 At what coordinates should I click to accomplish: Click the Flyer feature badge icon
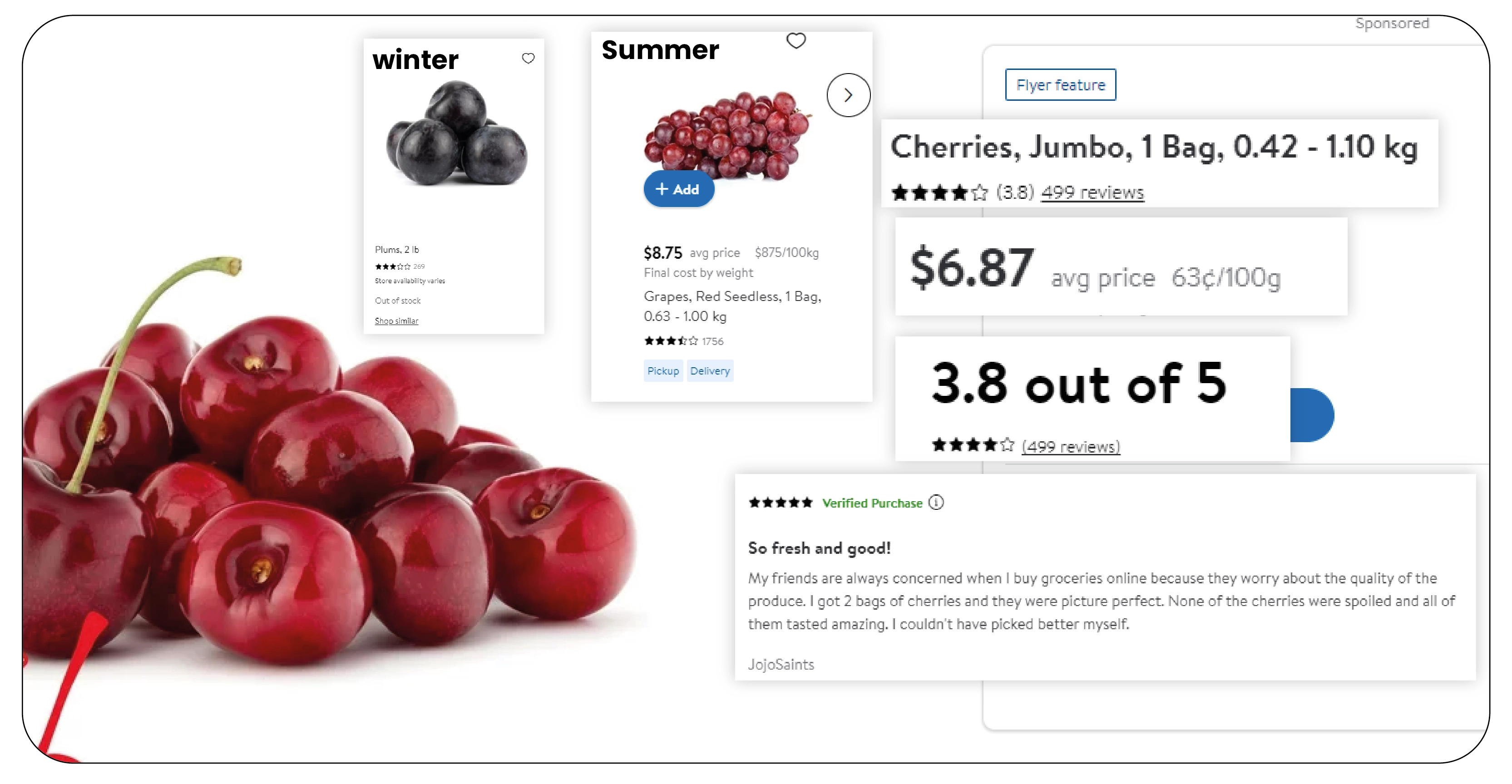[1060, 85]
